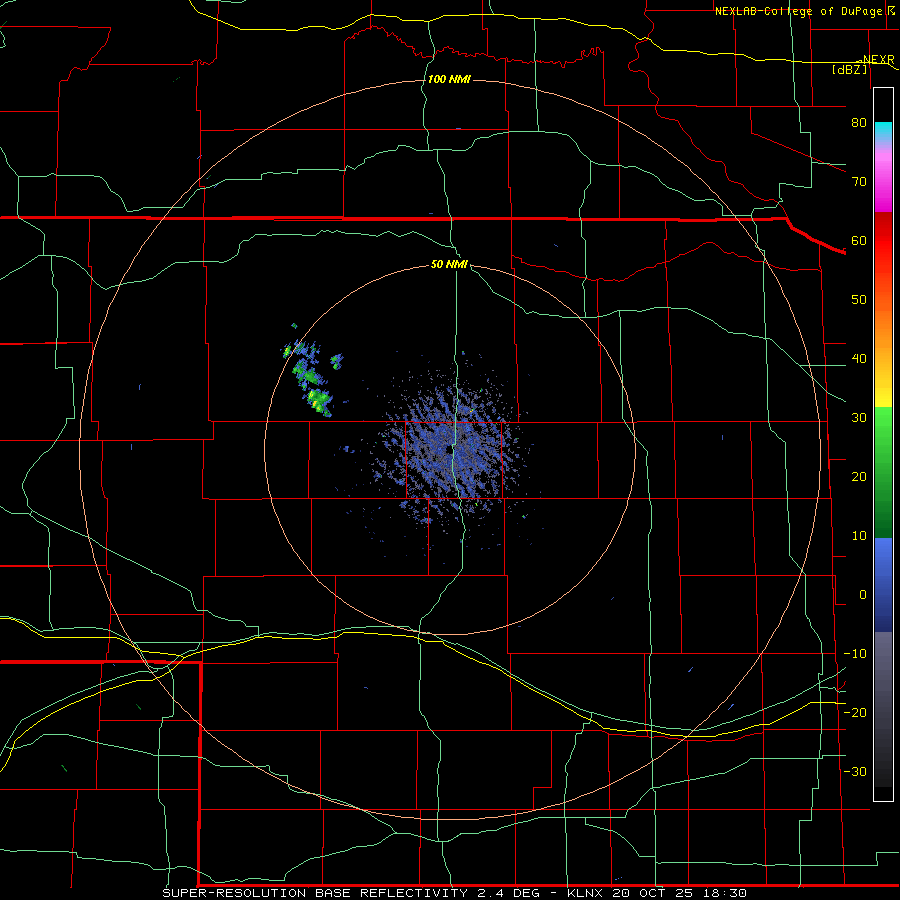Click the 80 value on reflectivity scale

859,123
